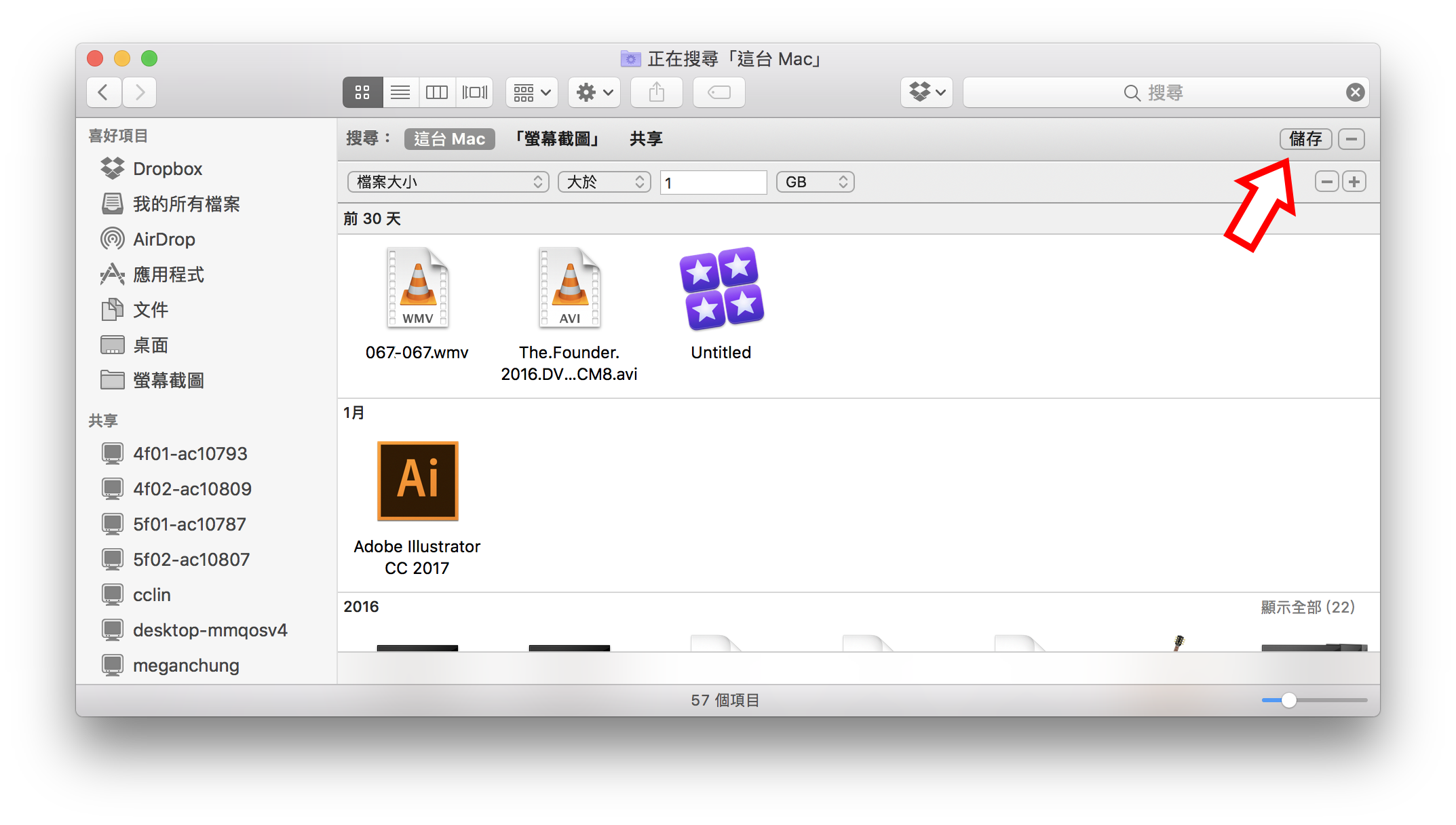1456x825 pixels.
Task: Clear the search field with the X icon
Action: 1355,92
